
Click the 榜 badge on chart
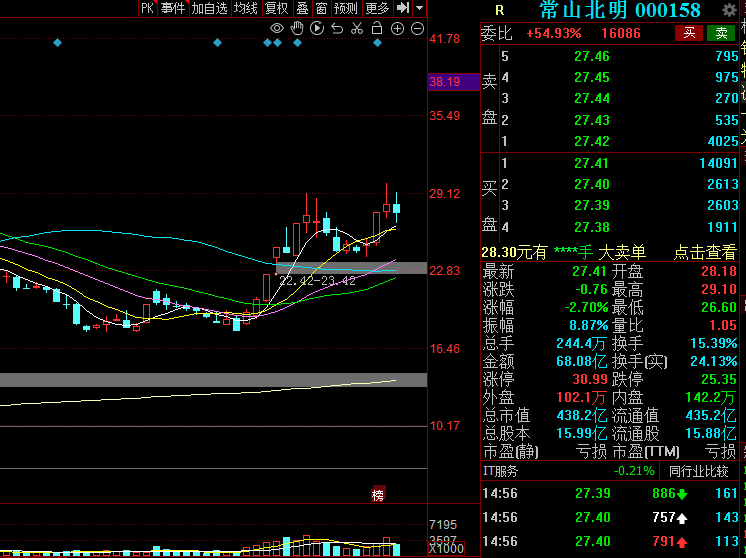click(378, 496)
